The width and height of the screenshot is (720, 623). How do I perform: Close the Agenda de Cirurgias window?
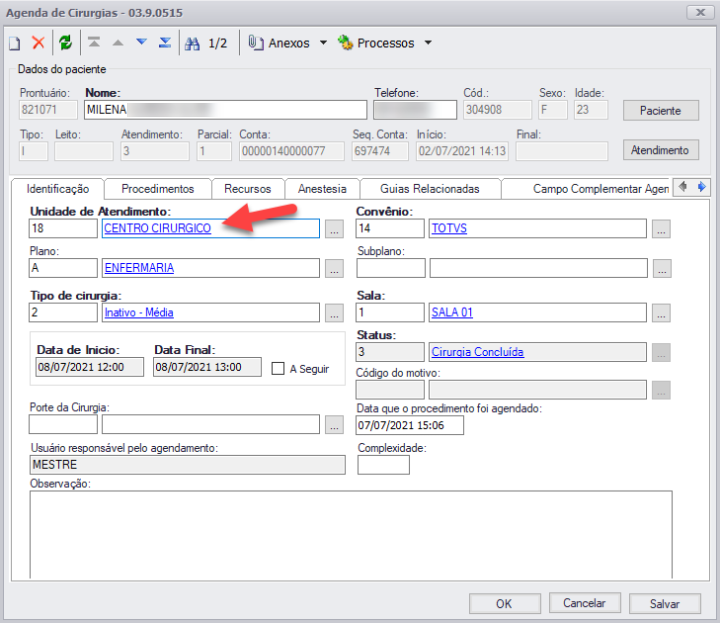pos(700,12)
